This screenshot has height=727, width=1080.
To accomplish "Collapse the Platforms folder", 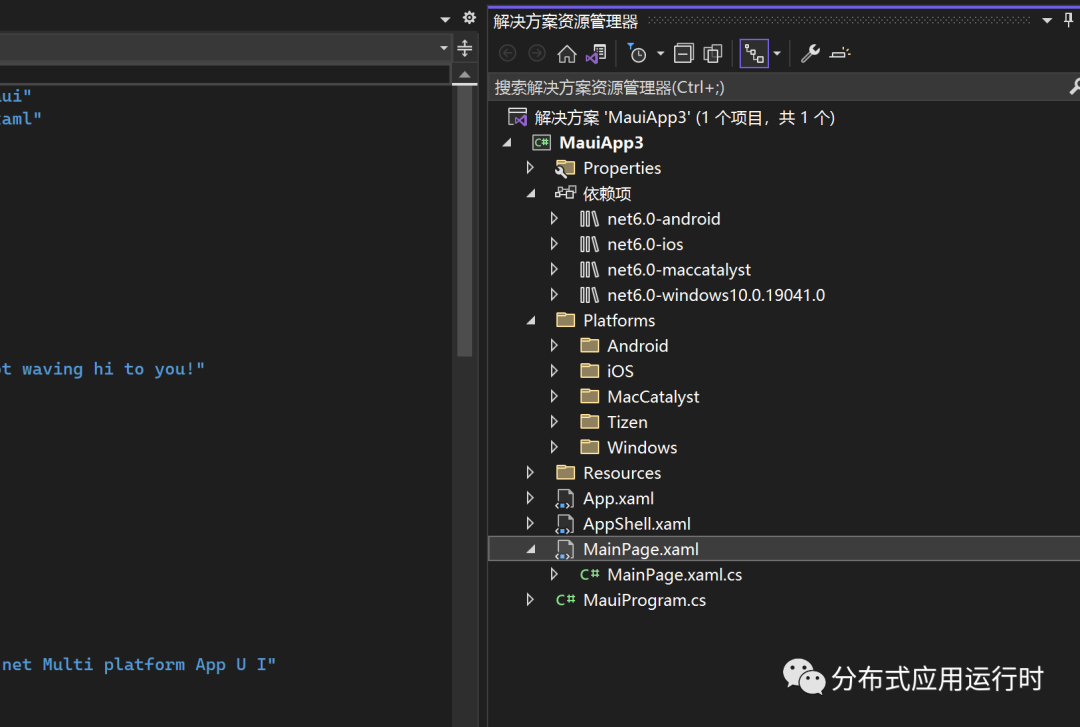I will coord(531,320).
